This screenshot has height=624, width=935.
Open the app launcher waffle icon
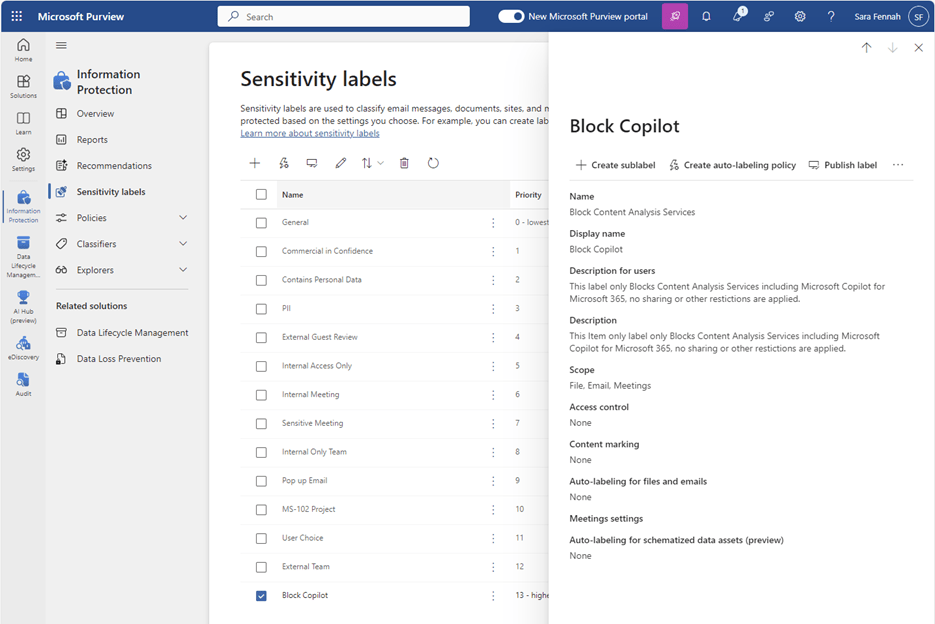click(x=16, y=16)
